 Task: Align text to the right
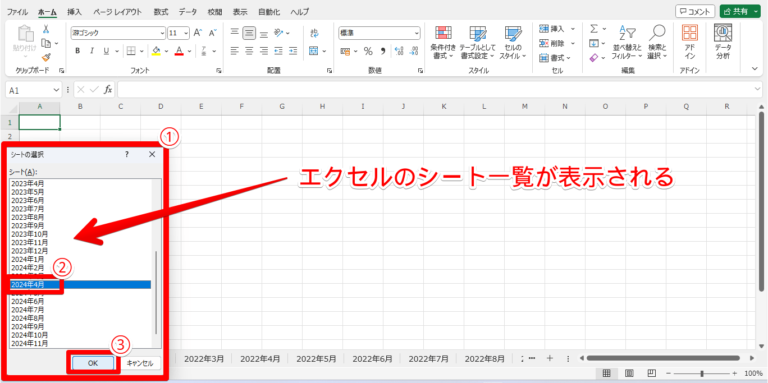click(264, 50)
